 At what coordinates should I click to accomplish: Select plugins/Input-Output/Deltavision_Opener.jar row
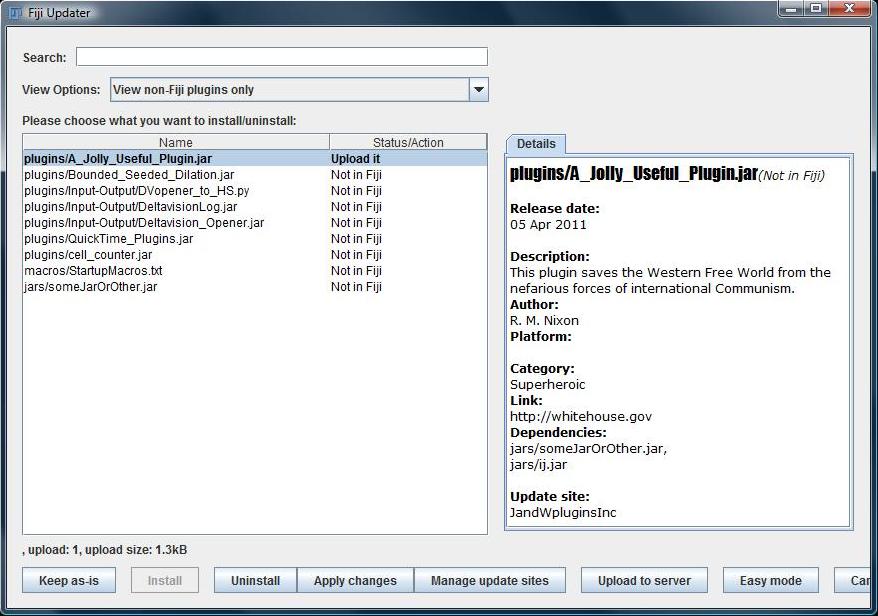click(x=255, y=223)
